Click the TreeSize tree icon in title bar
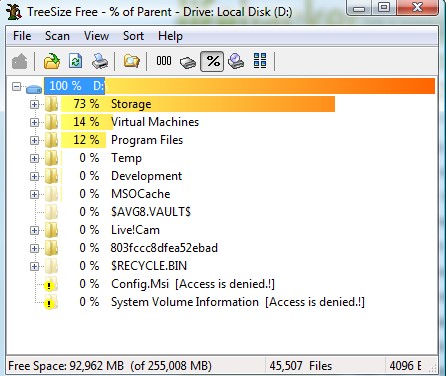Image resolution: width=446 pixels, height=376 pixels. pyautogui.click(x=14, y=12)
